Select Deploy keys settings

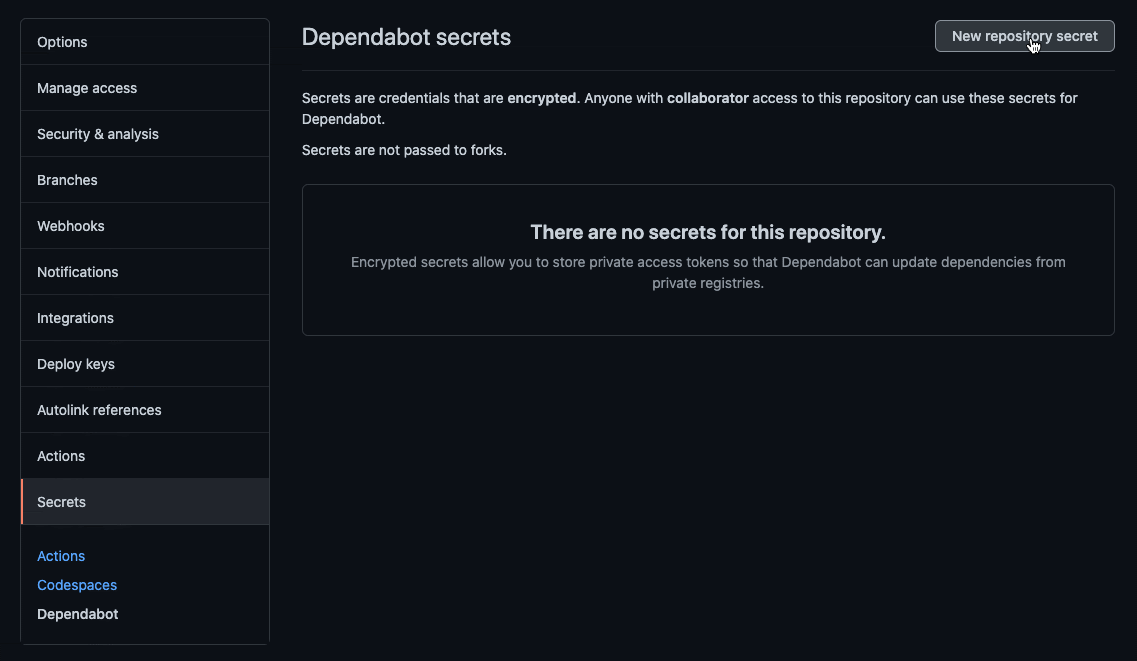click(x=76, y=364)
